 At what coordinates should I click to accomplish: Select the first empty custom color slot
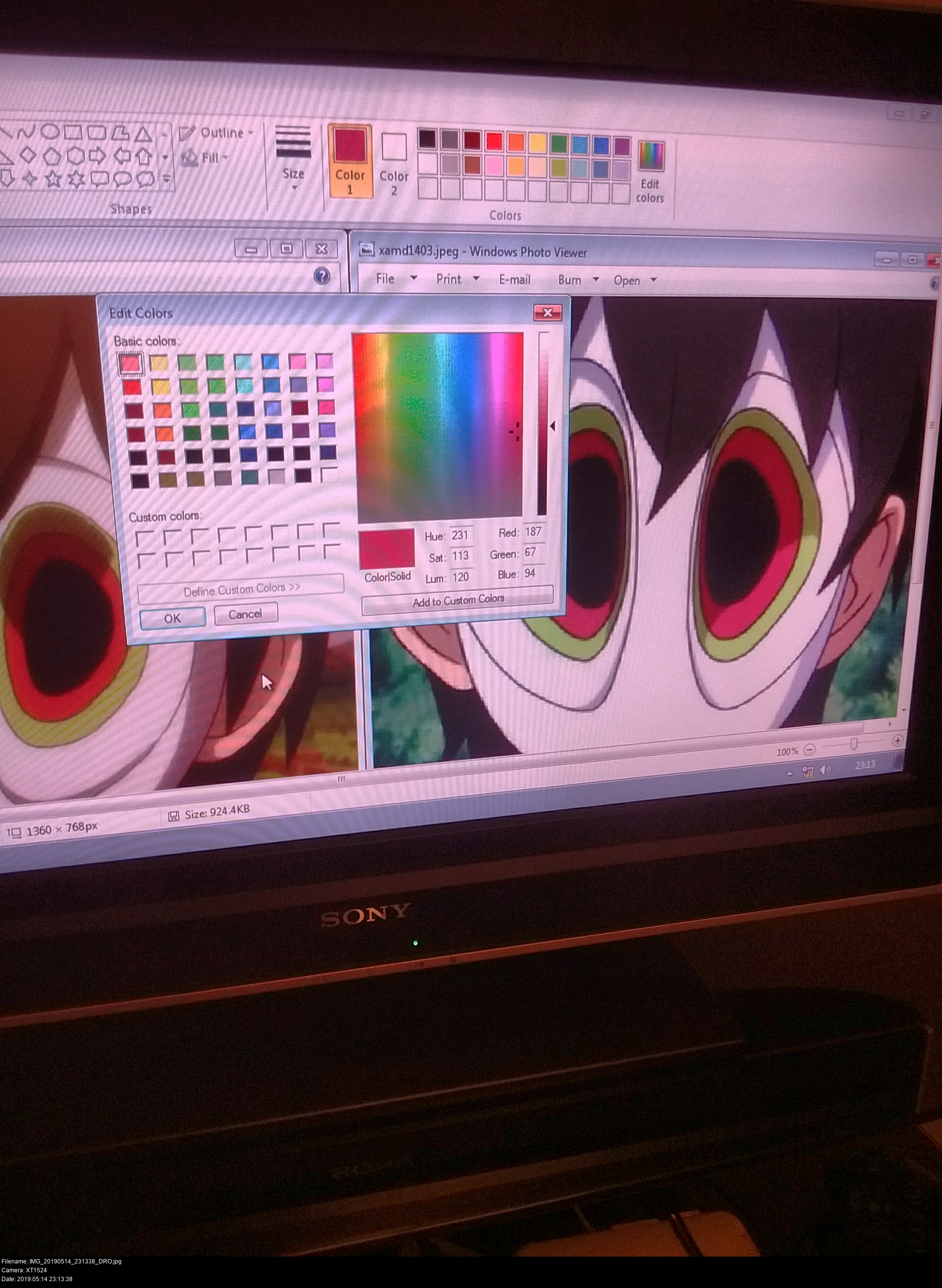tap(145, 538)
